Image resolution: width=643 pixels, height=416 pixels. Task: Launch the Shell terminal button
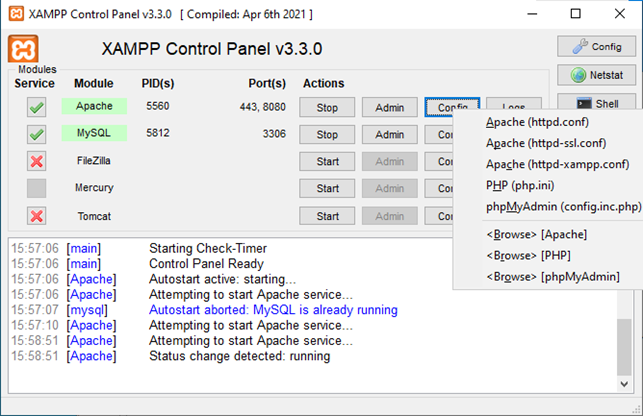click(x=596, y=103)
